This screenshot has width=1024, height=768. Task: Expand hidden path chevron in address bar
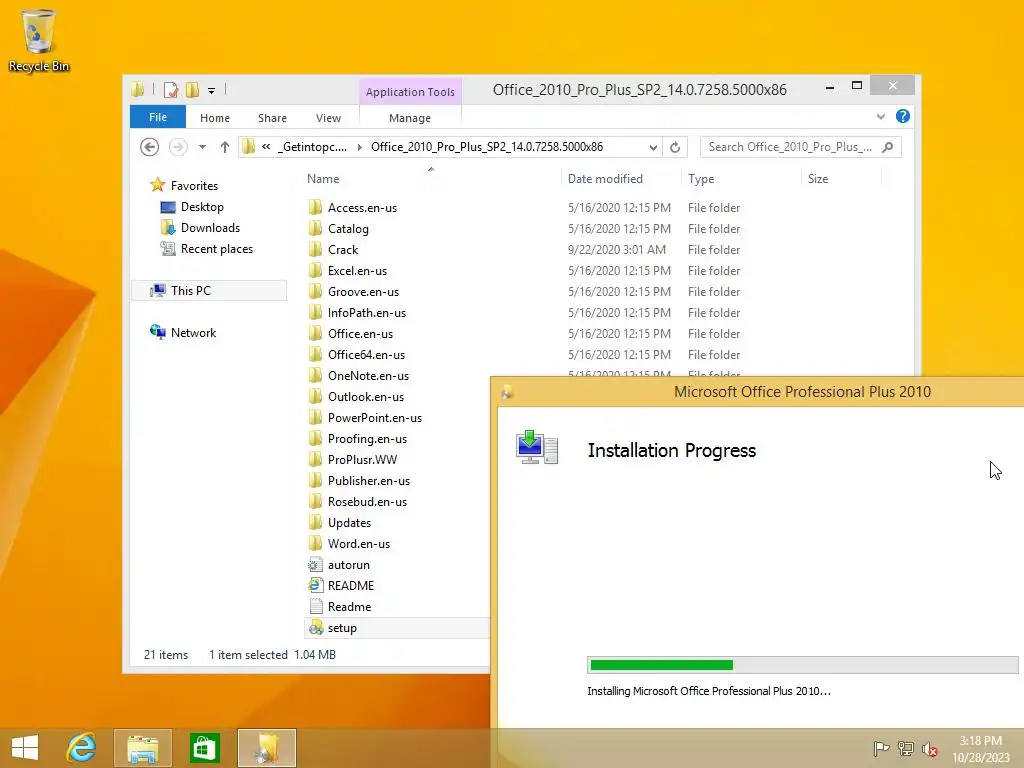point(266,147)
